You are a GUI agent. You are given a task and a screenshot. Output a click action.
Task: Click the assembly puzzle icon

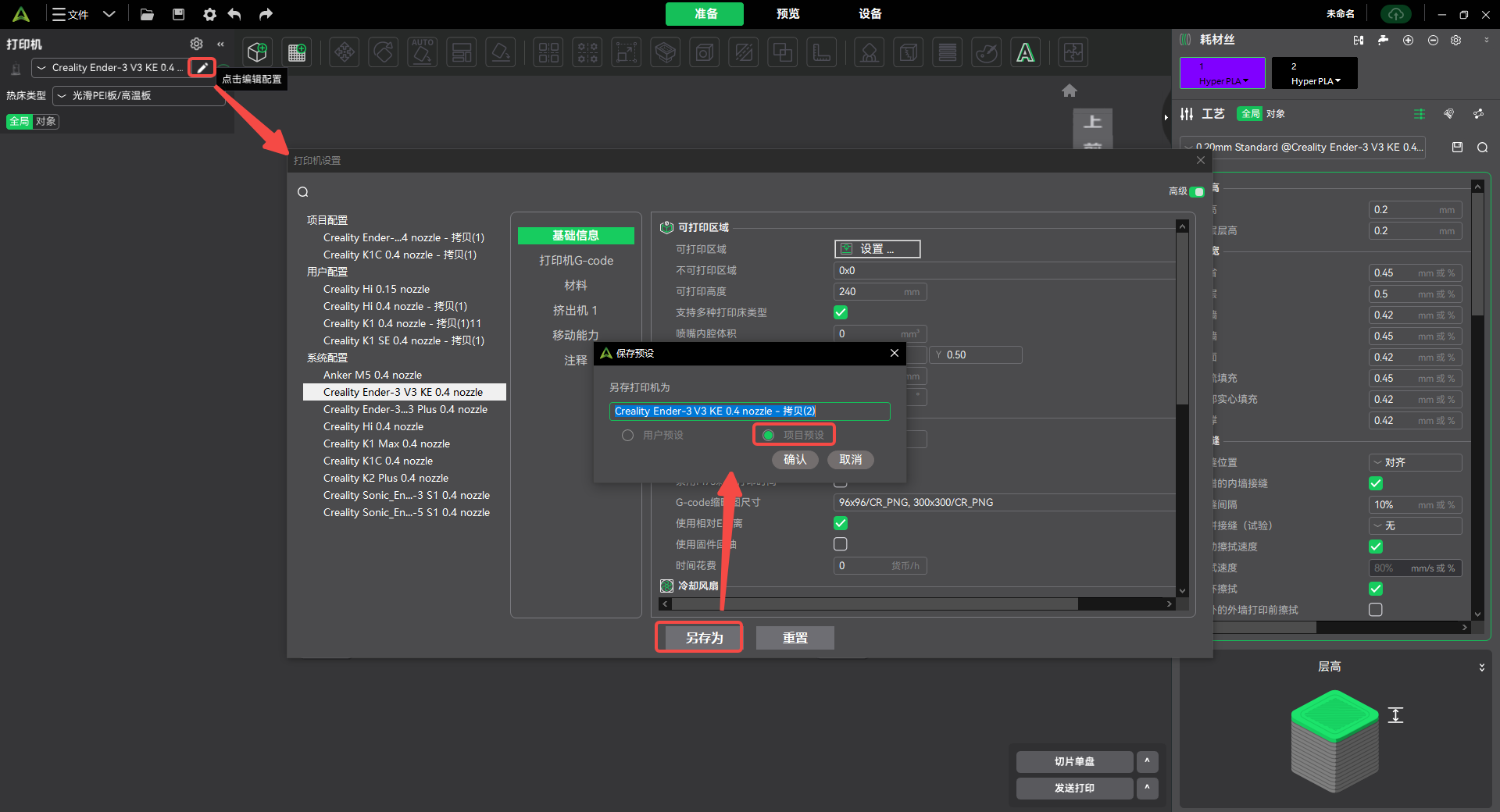coord(1073,52)
